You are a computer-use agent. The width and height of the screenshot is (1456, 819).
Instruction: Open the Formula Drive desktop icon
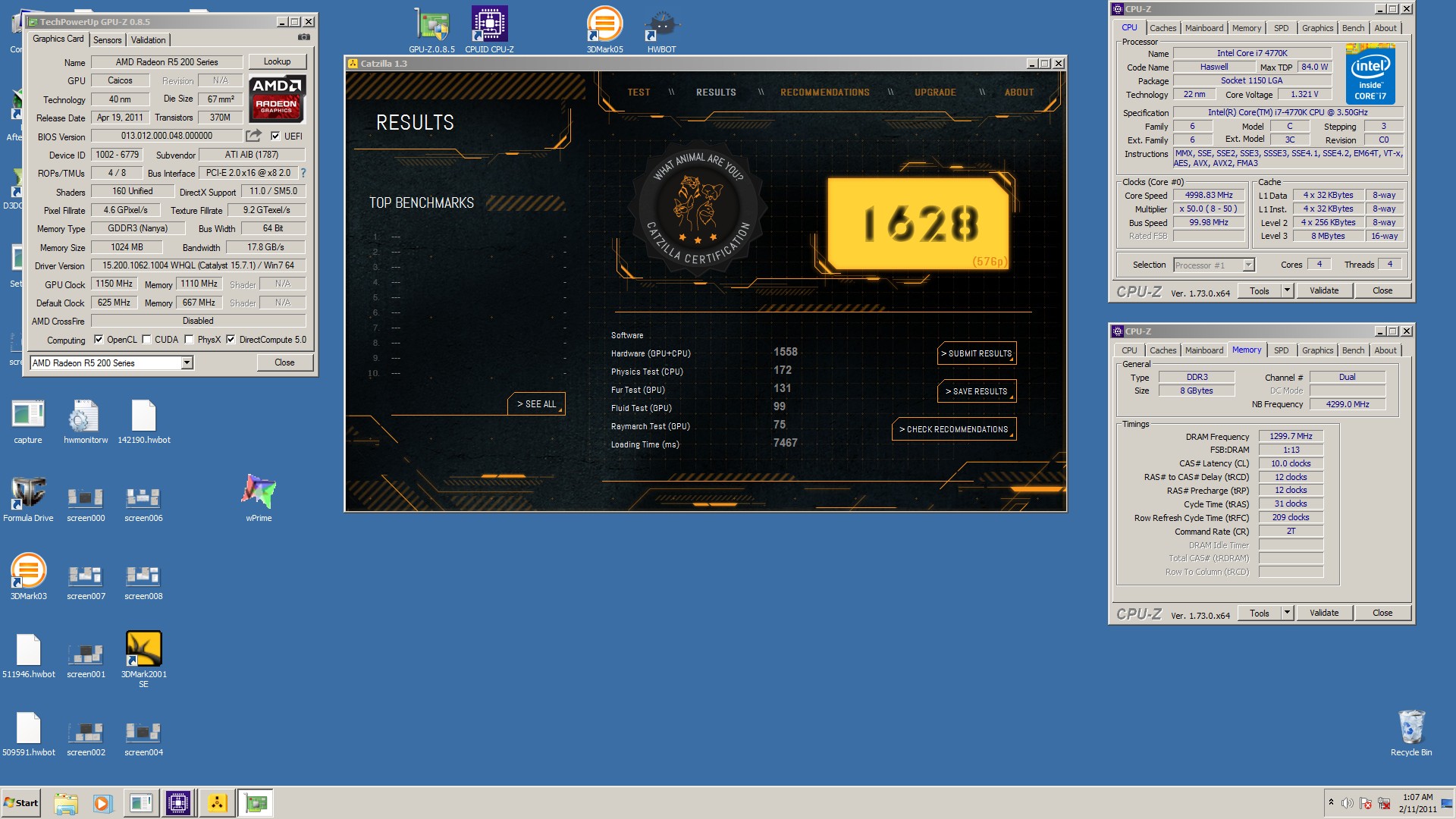pyautogui.click(x=28, y=500)
